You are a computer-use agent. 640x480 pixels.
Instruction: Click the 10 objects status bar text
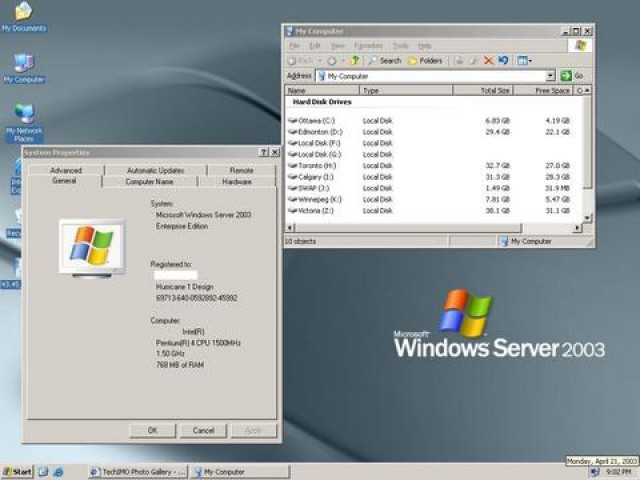coord(300,241)
